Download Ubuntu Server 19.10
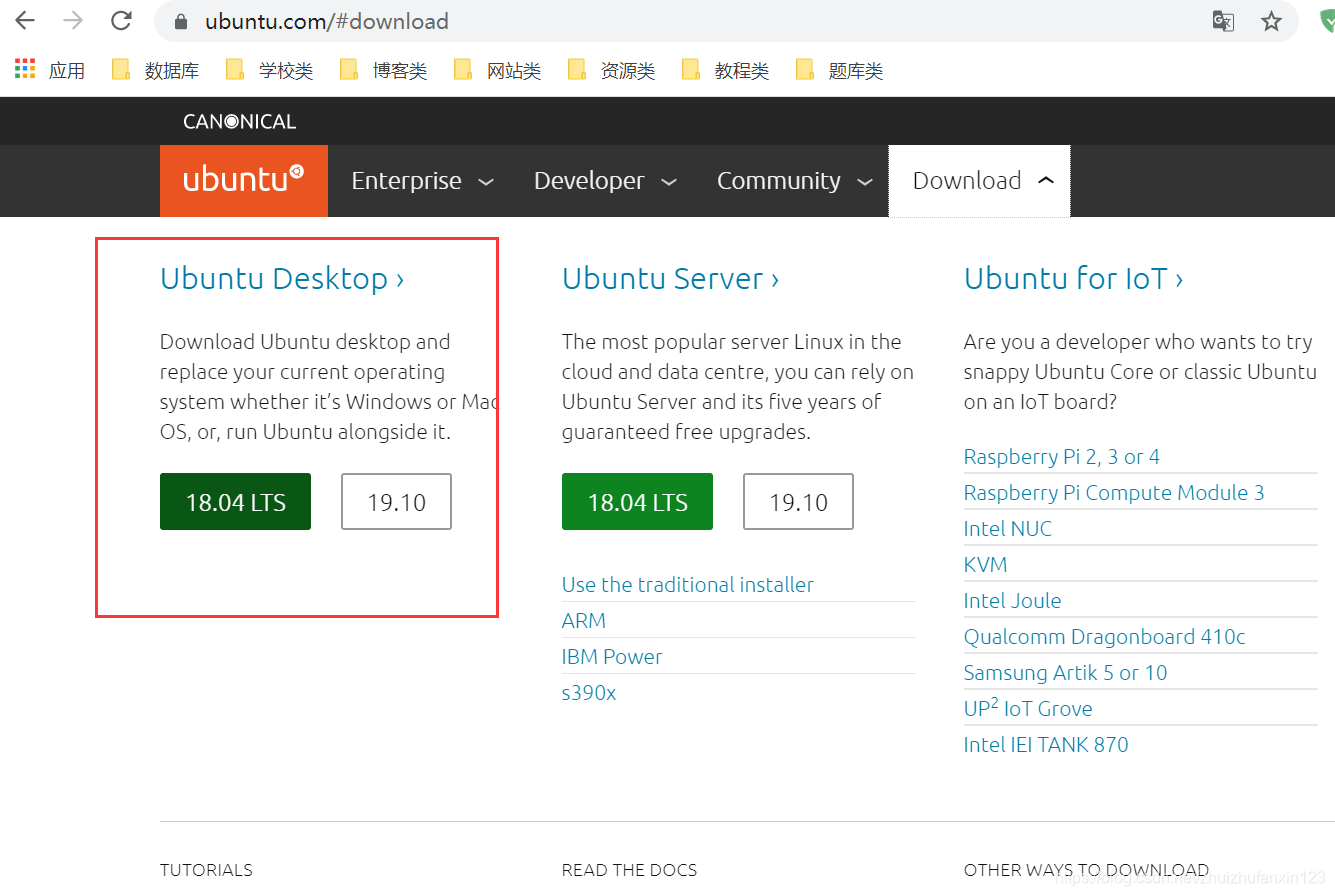The width and height of the screenshot is (1335, 896). point(798,501)
